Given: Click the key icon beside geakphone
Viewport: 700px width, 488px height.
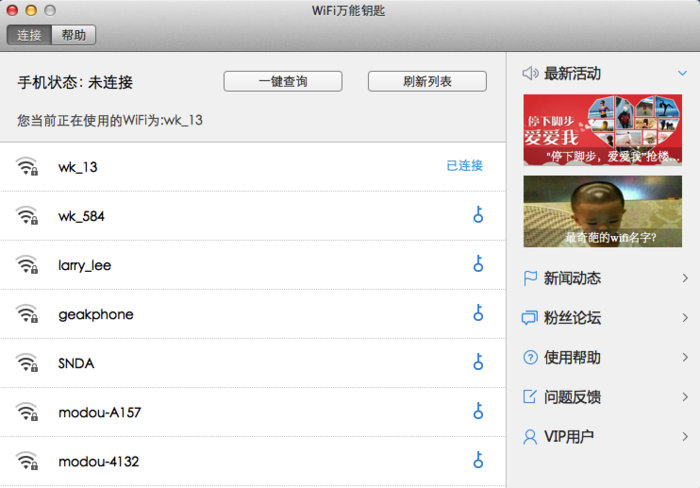Looking at the screenshot, I should click(x=477, y=313).
